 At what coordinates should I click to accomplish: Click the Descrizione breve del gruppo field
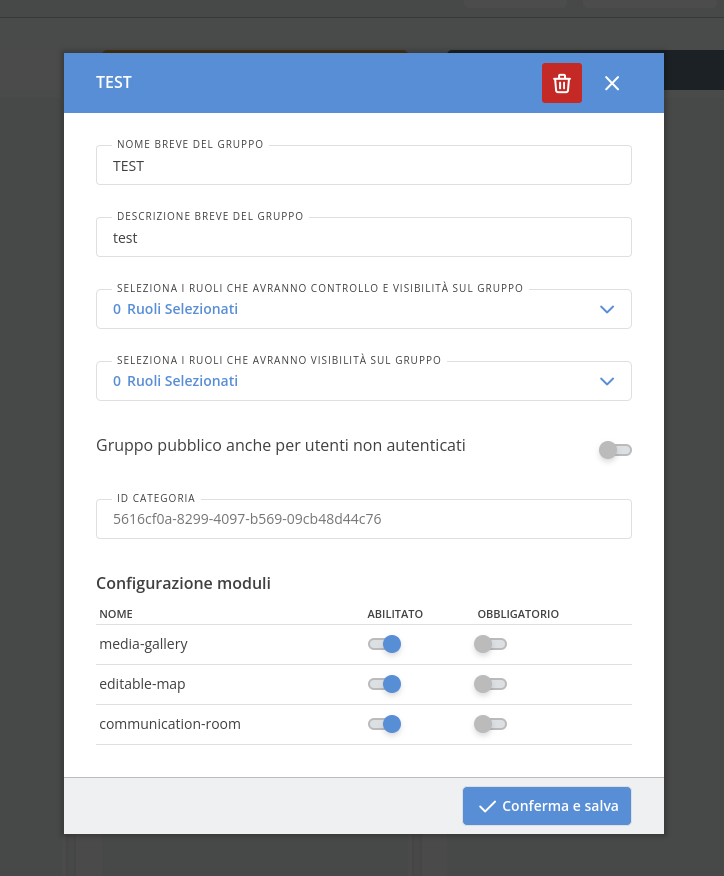363,238
